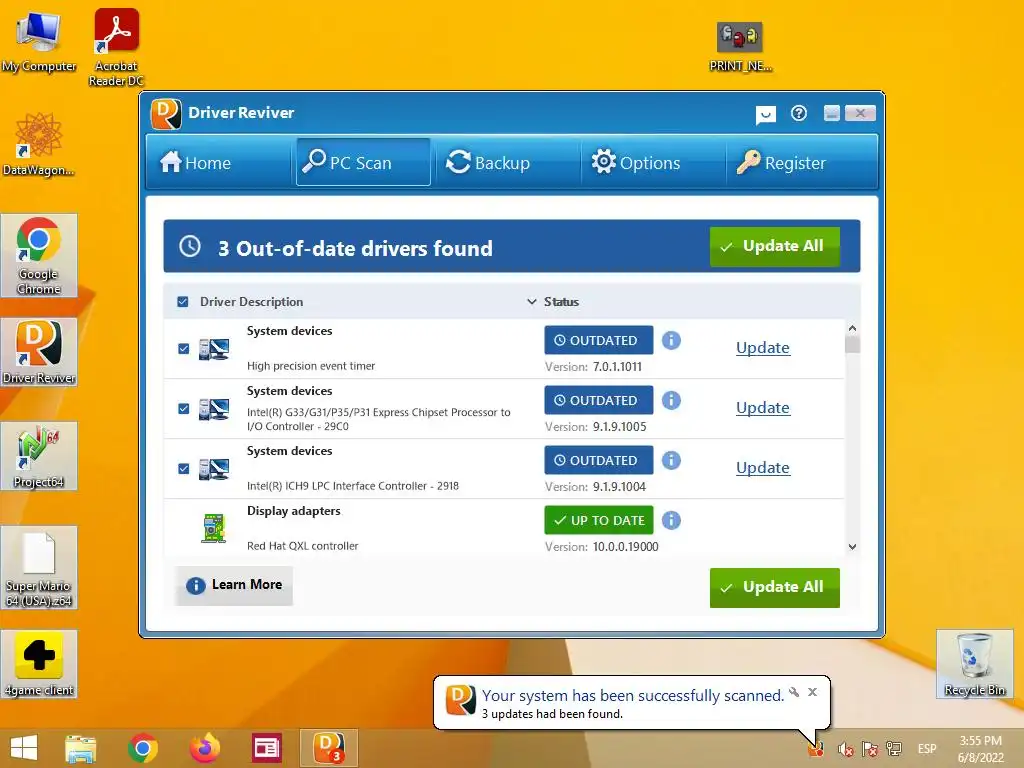Click the taskbar clock showing 3:55 PM

(980, 749)
